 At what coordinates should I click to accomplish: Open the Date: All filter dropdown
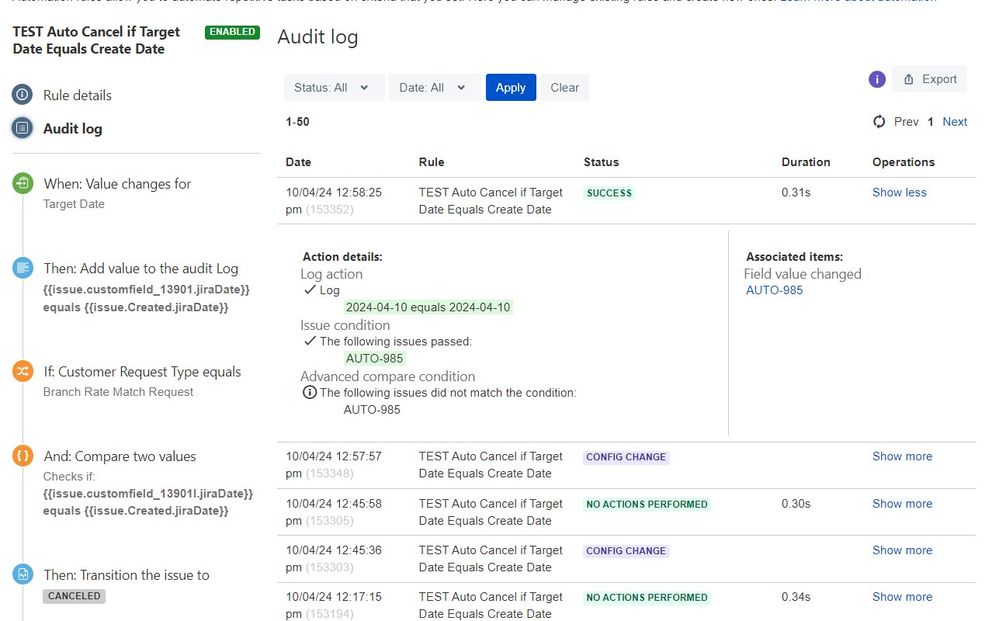(433, 87)
